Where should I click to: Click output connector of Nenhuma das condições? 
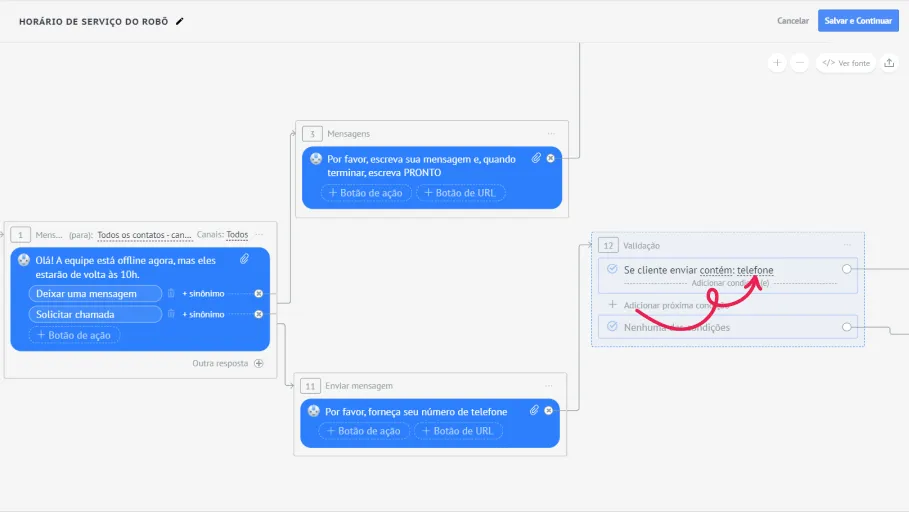[846, 327]
